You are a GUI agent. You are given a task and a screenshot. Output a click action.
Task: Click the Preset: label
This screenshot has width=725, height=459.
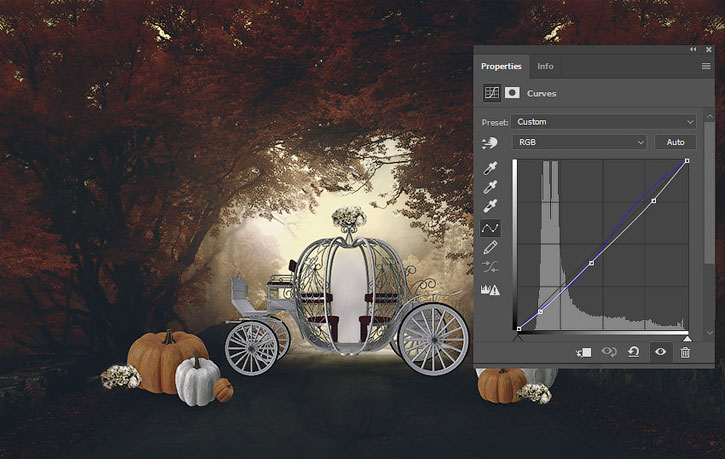point(495,122)
